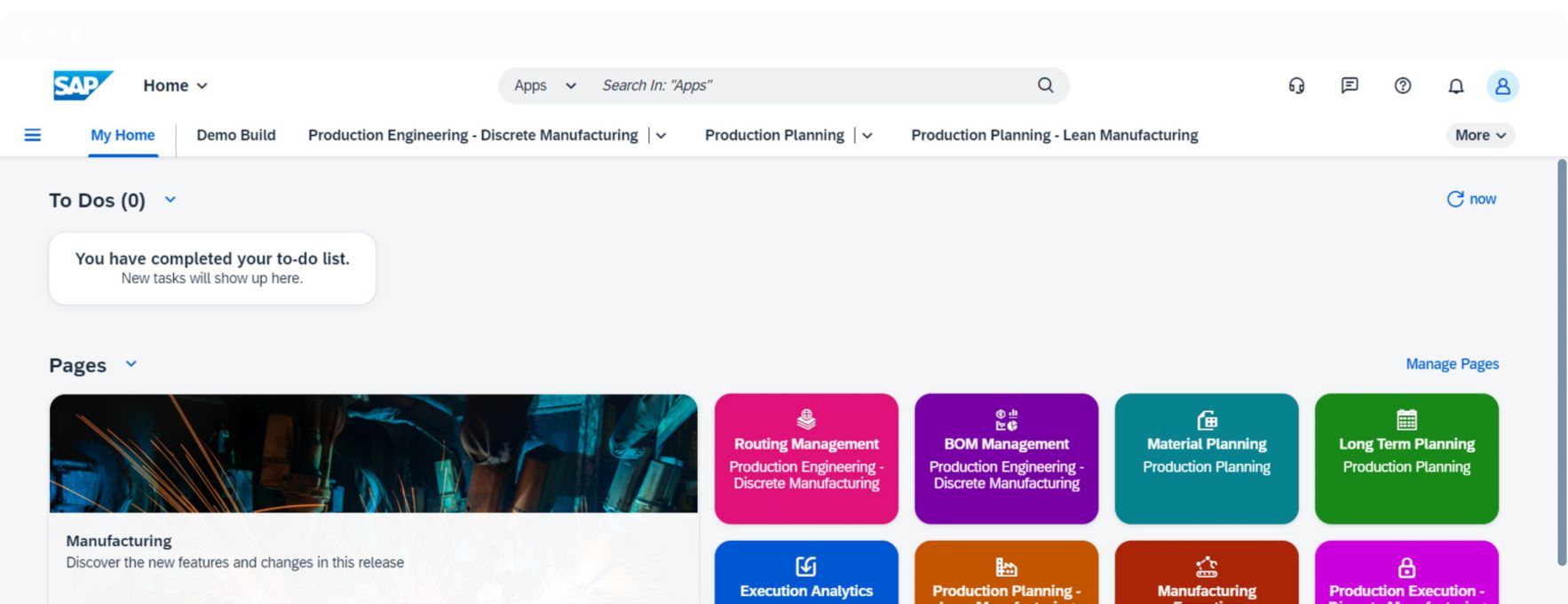Select Production Planning - Lean Manufacturing tab

[1054, 135]
